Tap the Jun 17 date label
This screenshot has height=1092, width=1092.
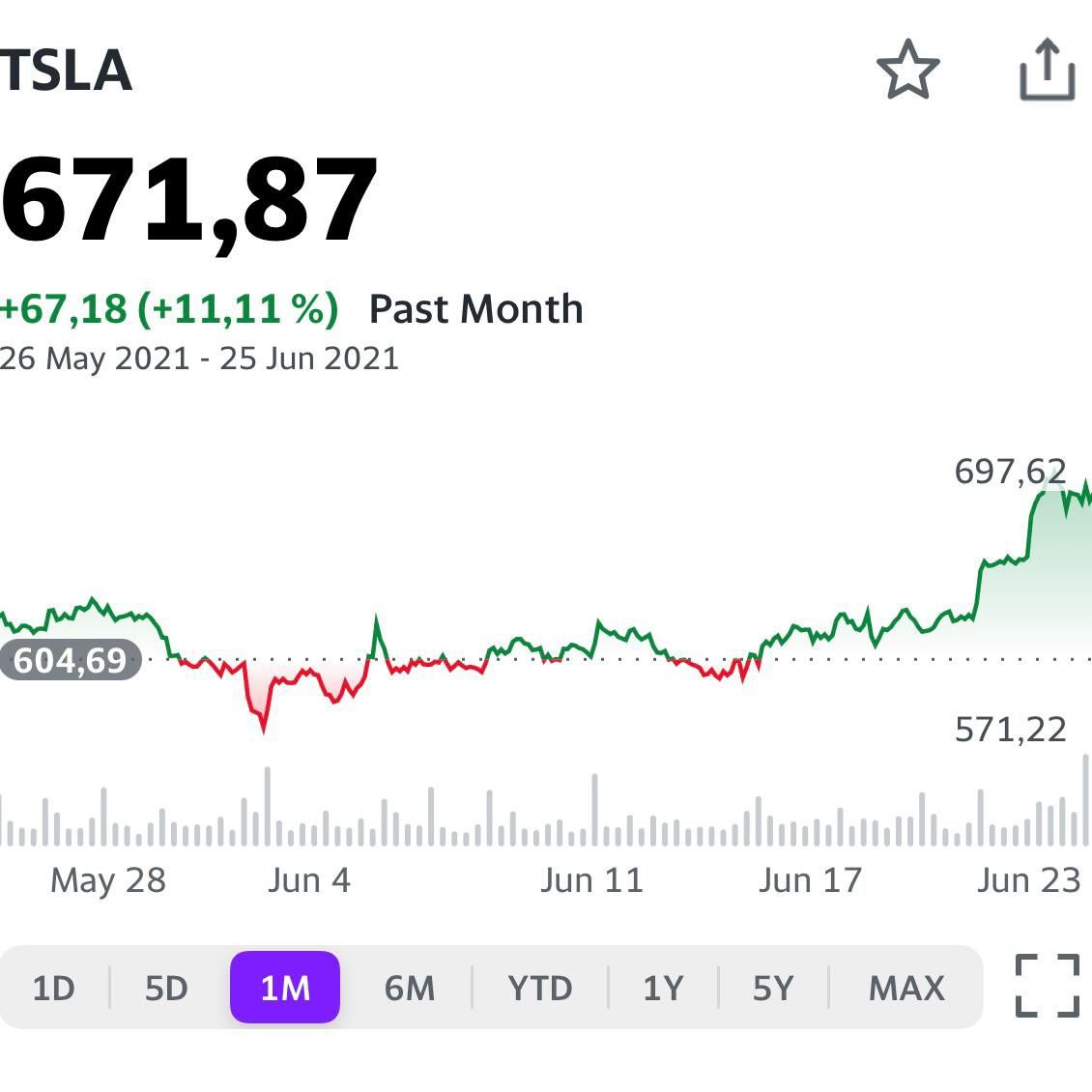810,880
